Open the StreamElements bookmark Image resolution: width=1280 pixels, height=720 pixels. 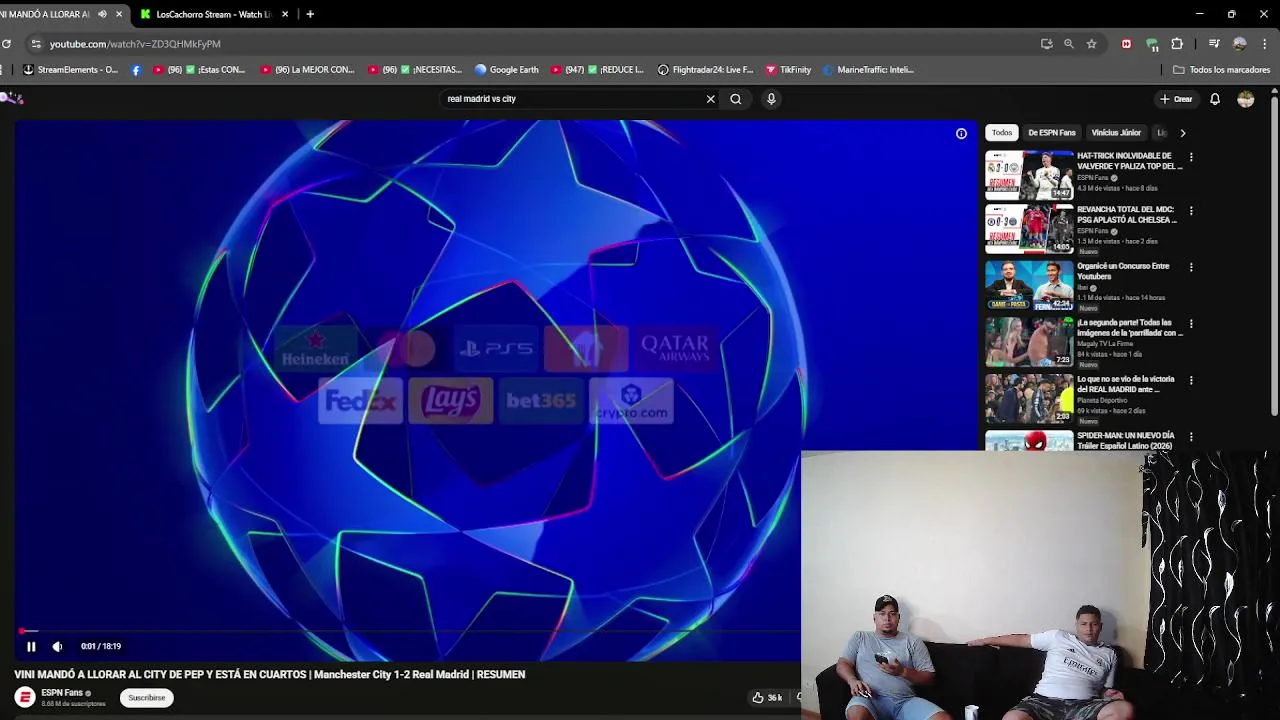tap(70, 70)
